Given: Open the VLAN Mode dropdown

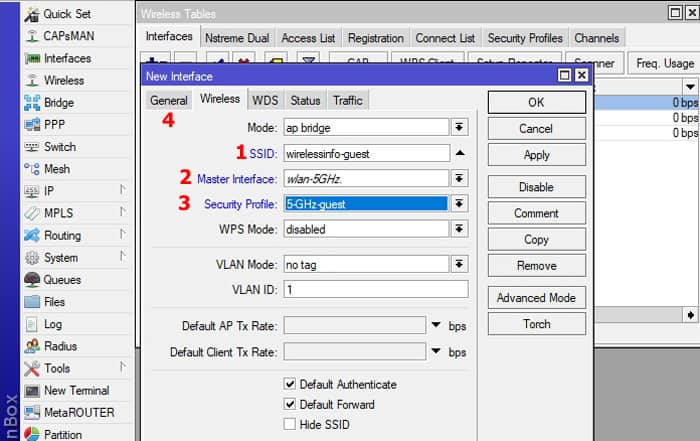Looking at the screenshot, I should [459, 264].
